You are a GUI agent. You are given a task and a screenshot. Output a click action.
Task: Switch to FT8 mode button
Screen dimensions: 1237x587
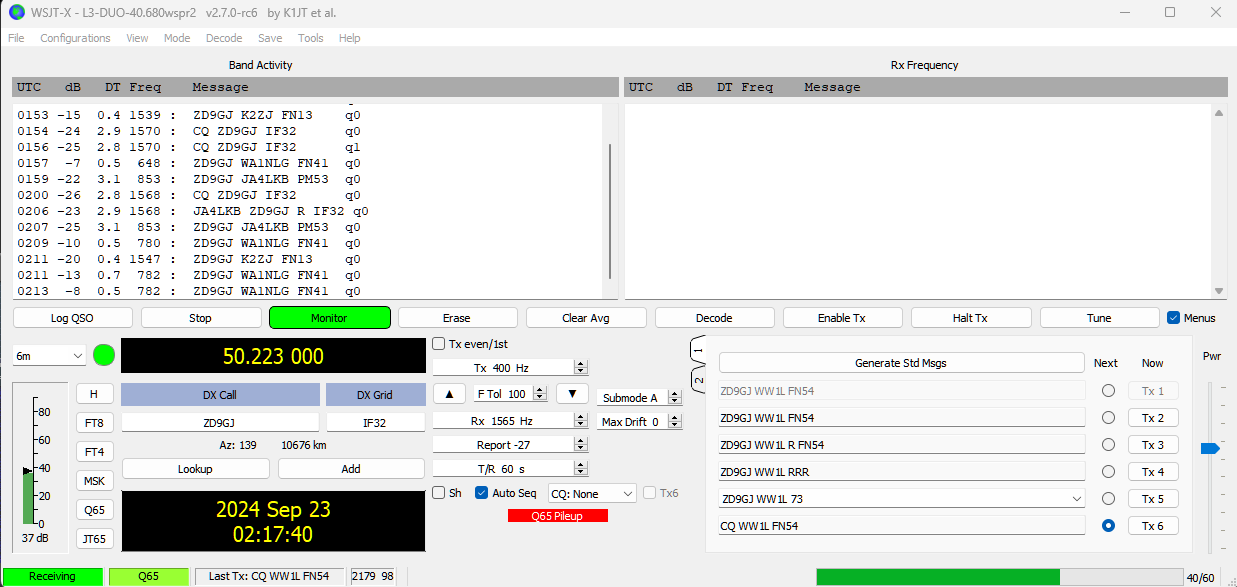94,423
